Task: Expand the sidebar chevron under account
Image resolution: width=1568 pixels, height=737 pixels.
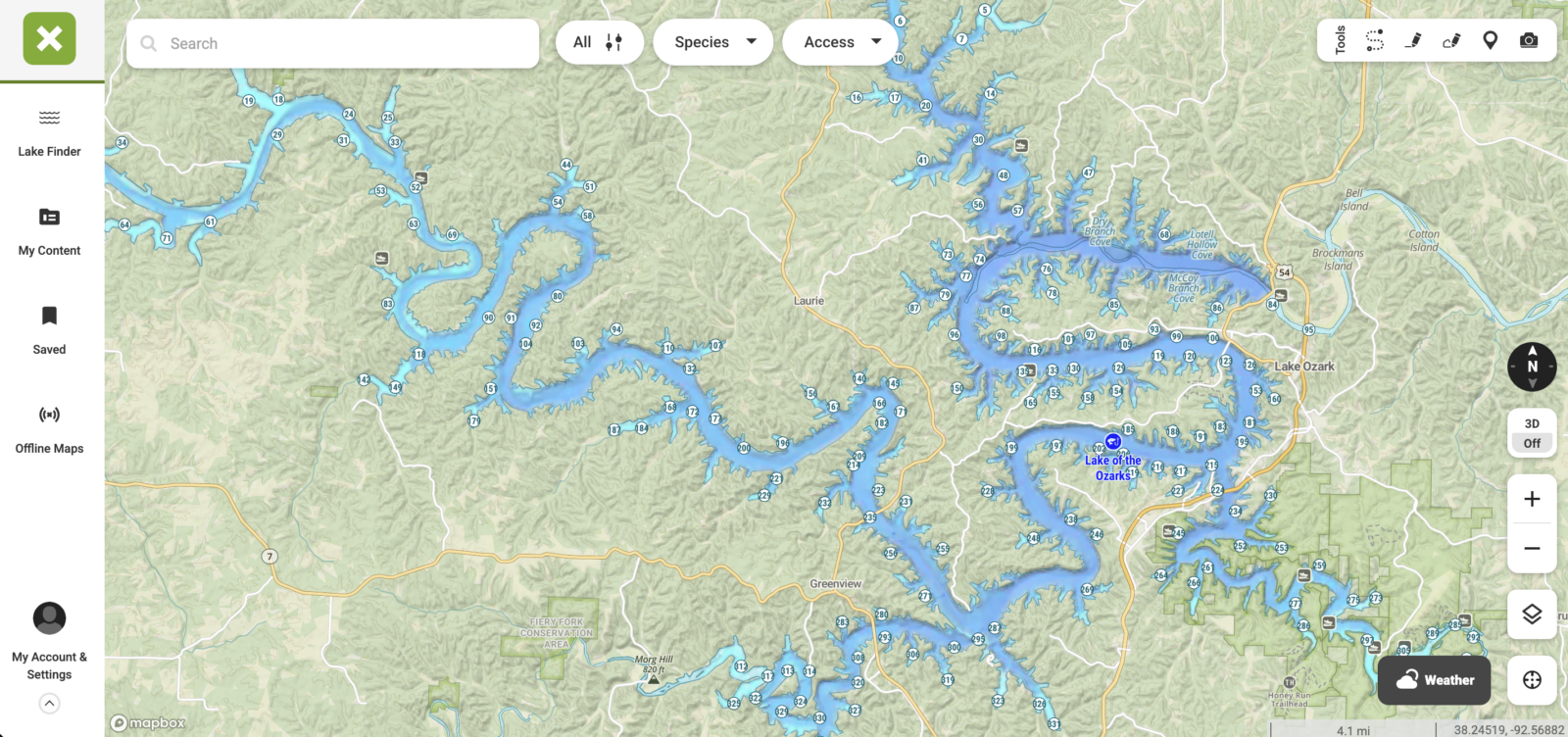Action: 49,704
